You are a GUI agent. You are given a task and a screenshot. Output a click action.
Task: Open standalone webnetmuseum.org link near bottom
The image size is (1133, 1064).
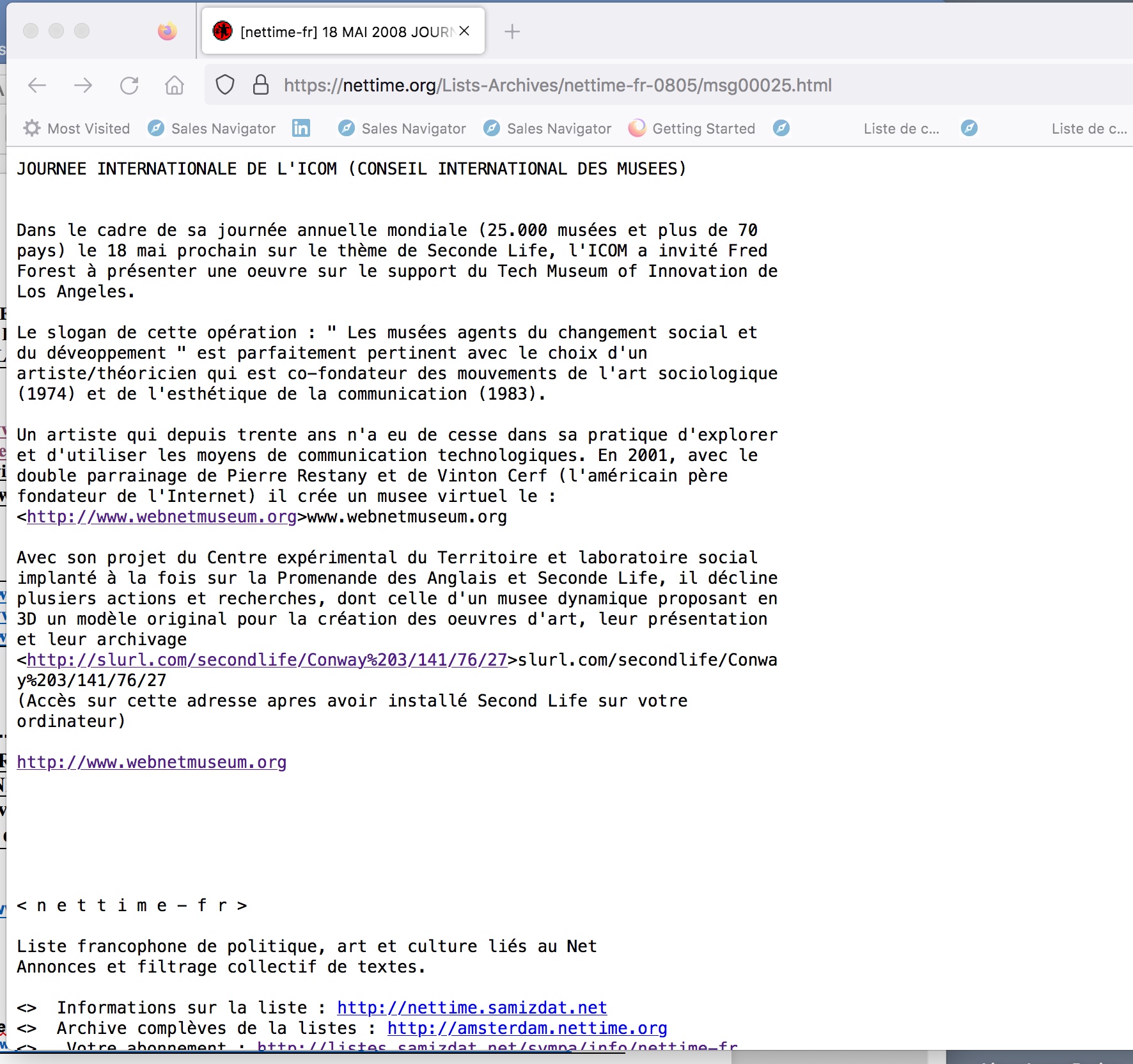pos(152,762)
